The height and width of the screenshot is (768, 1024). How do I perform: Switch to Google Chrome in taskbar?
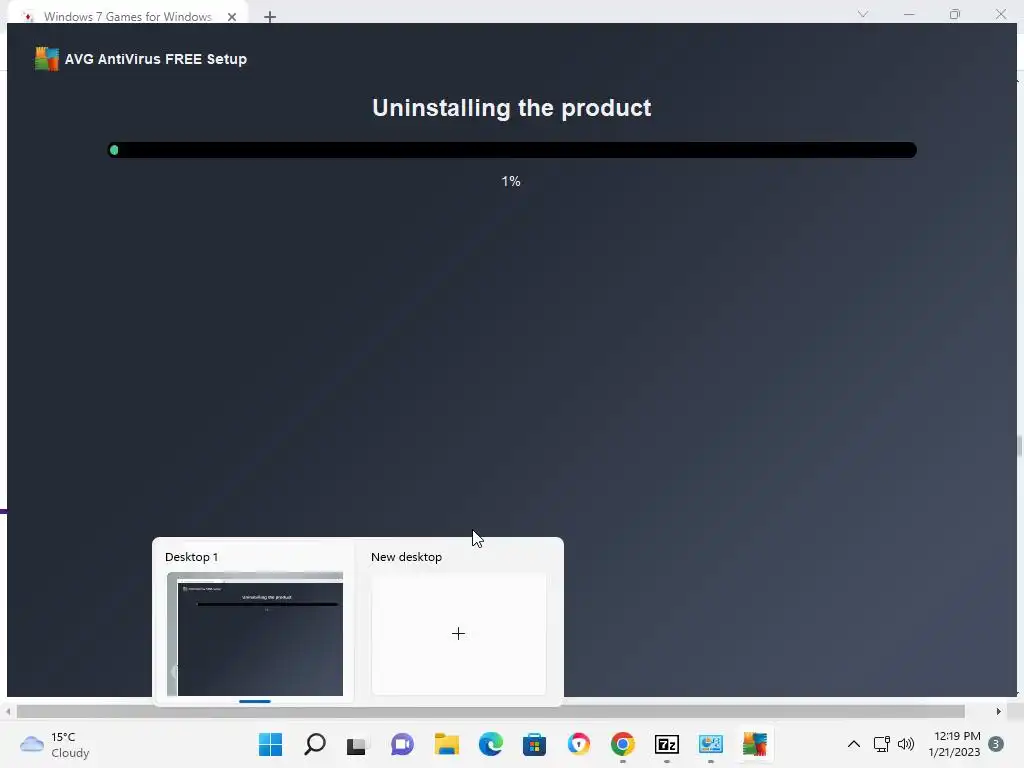pos(622,744)
